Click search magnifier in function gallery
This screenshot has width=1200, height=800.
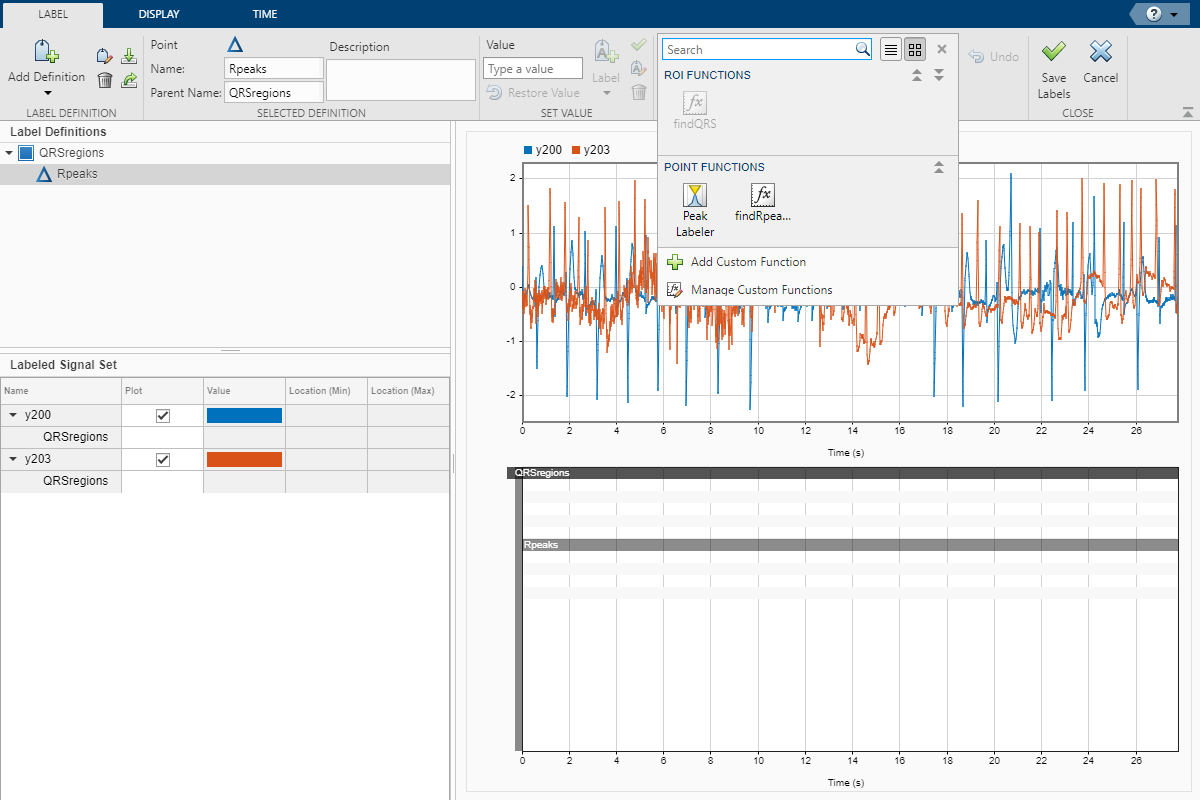click(x=862, y=50)
